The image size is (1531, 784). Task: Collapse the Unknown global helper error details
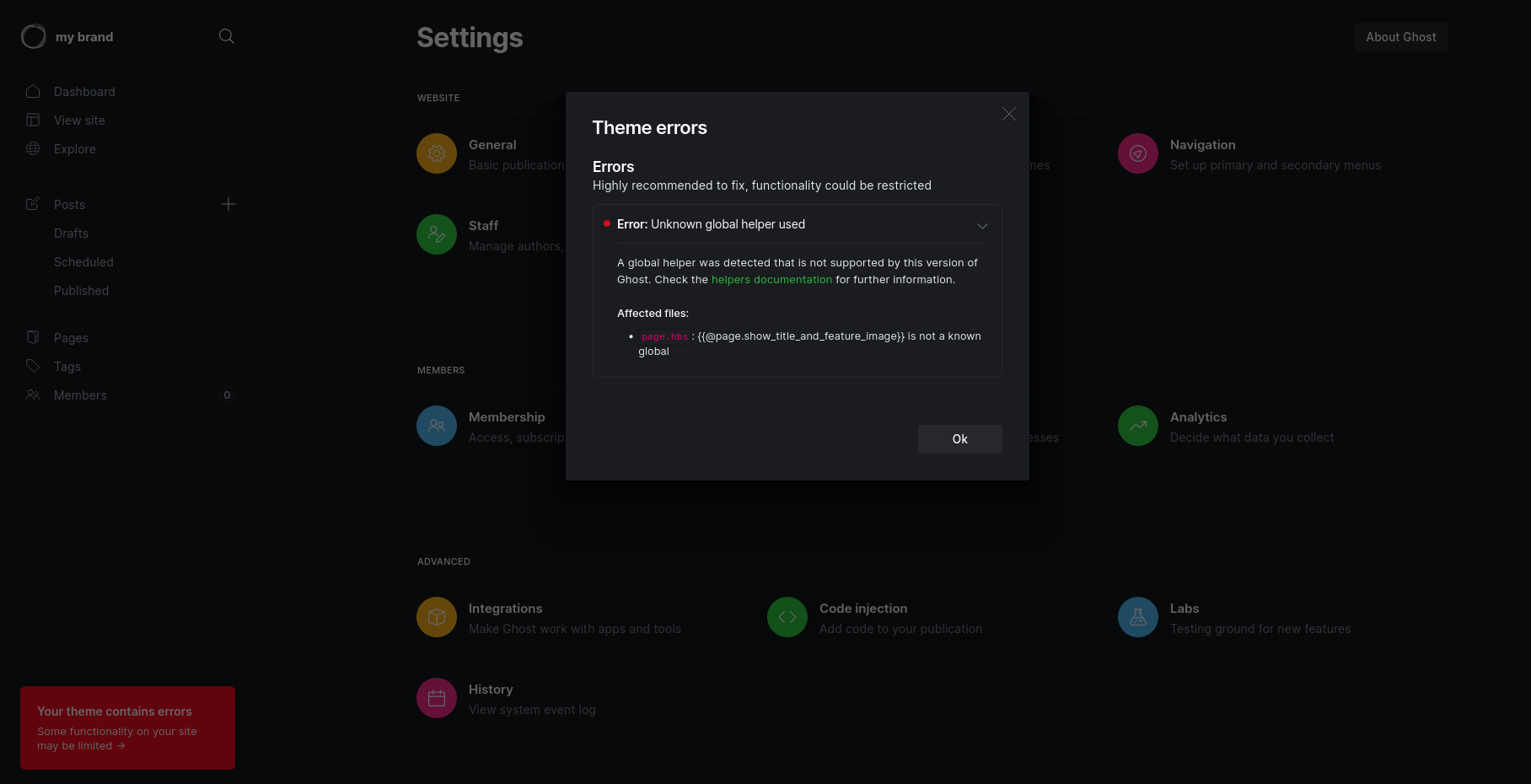pos(981,226)
